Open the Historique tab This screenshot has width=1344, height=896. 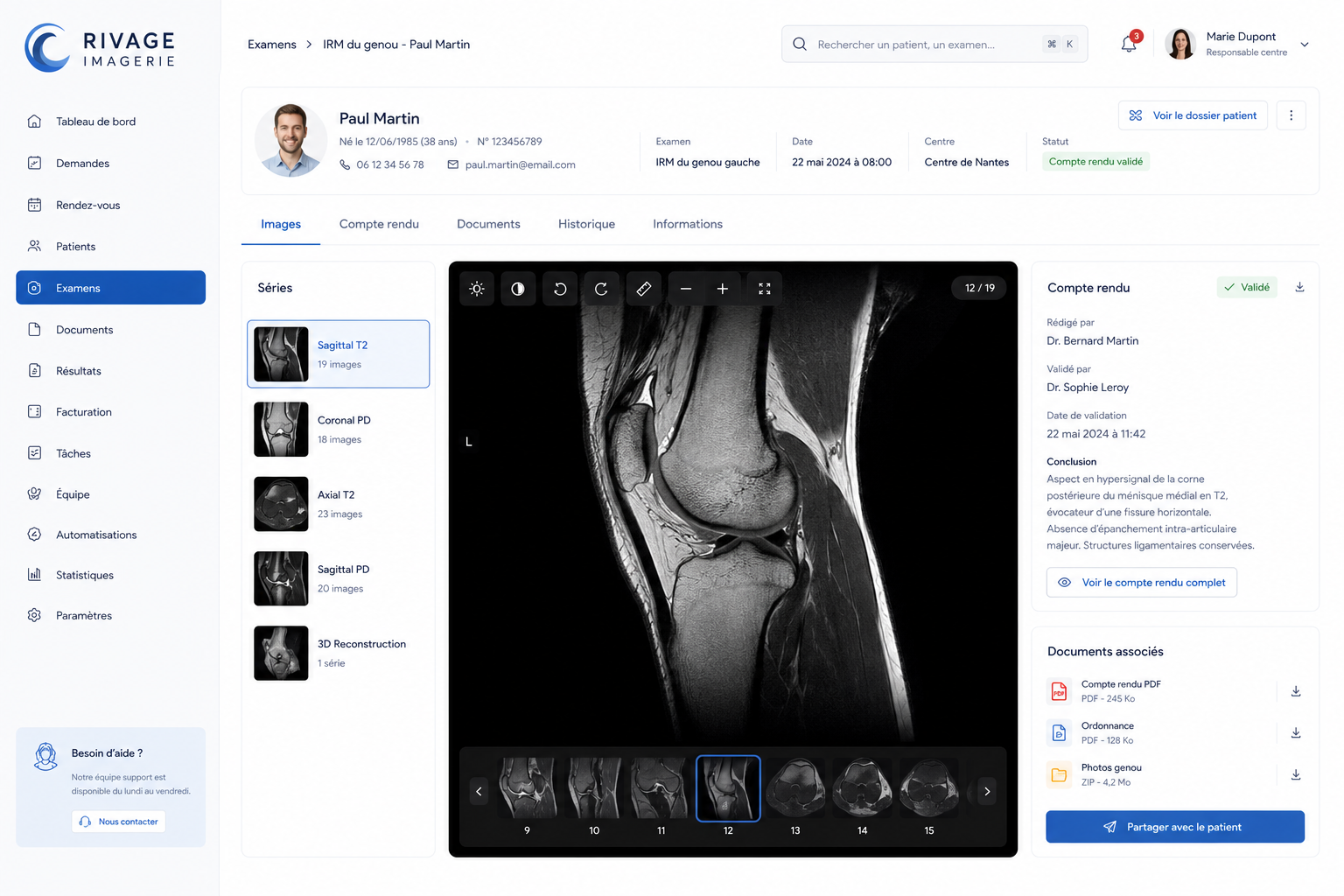(586, 224)
